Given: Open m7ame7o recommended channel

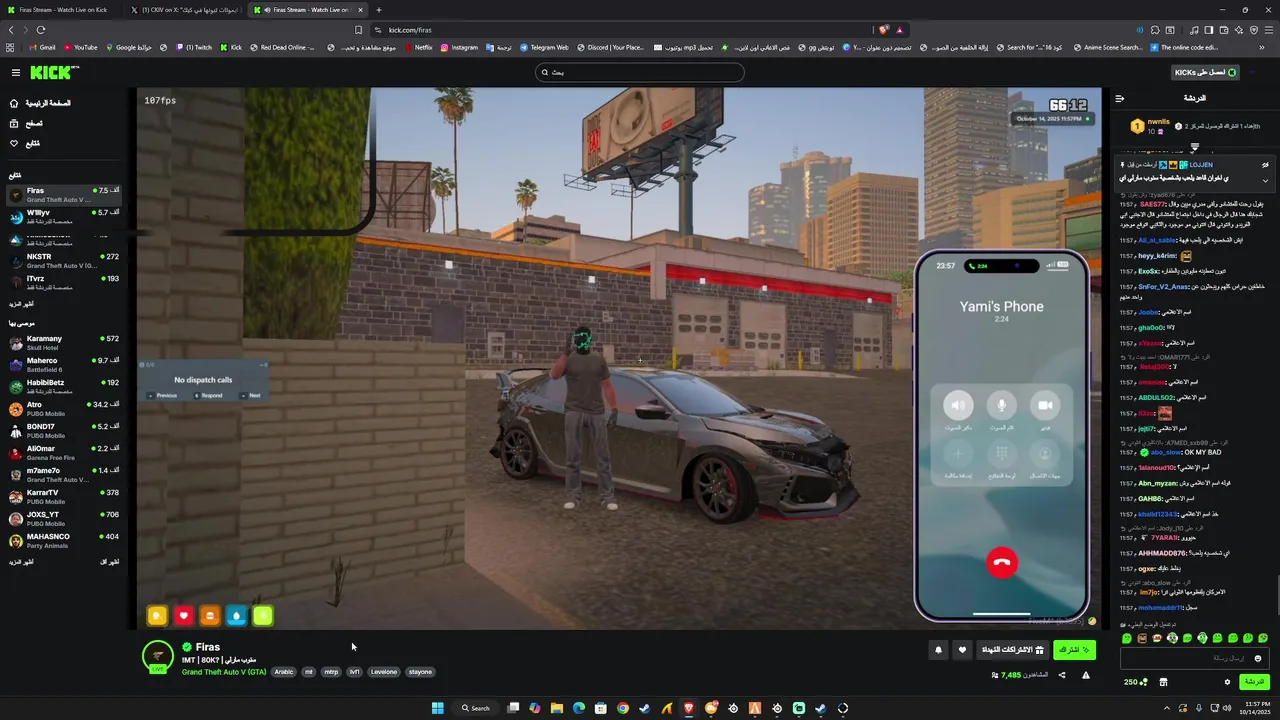Looking at the screenshot, I should coord(64,474).
